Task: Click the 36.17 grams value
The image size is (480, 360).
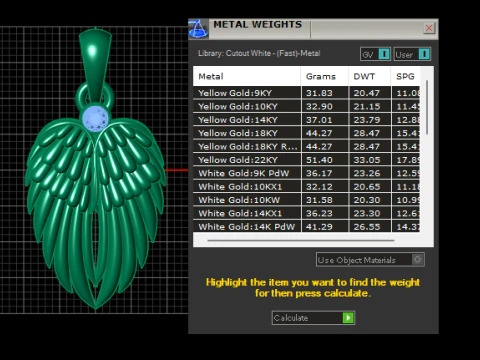Action: pyautogui.click(x=319, y=173)
